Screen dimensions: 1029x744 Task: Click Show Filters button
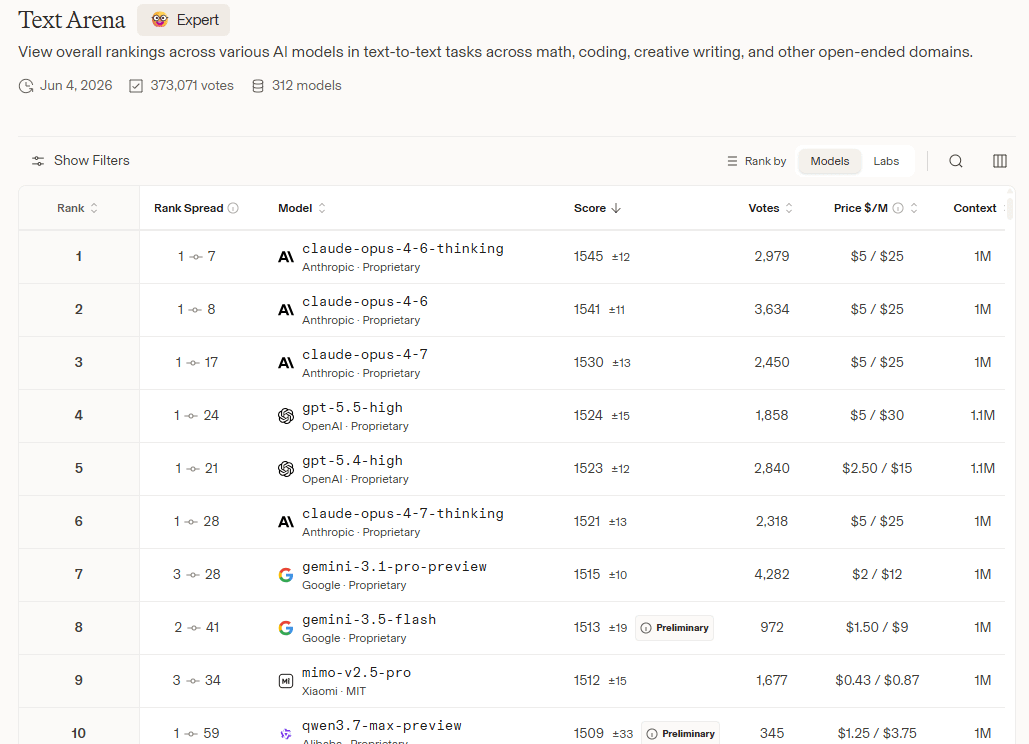[81, 161]
